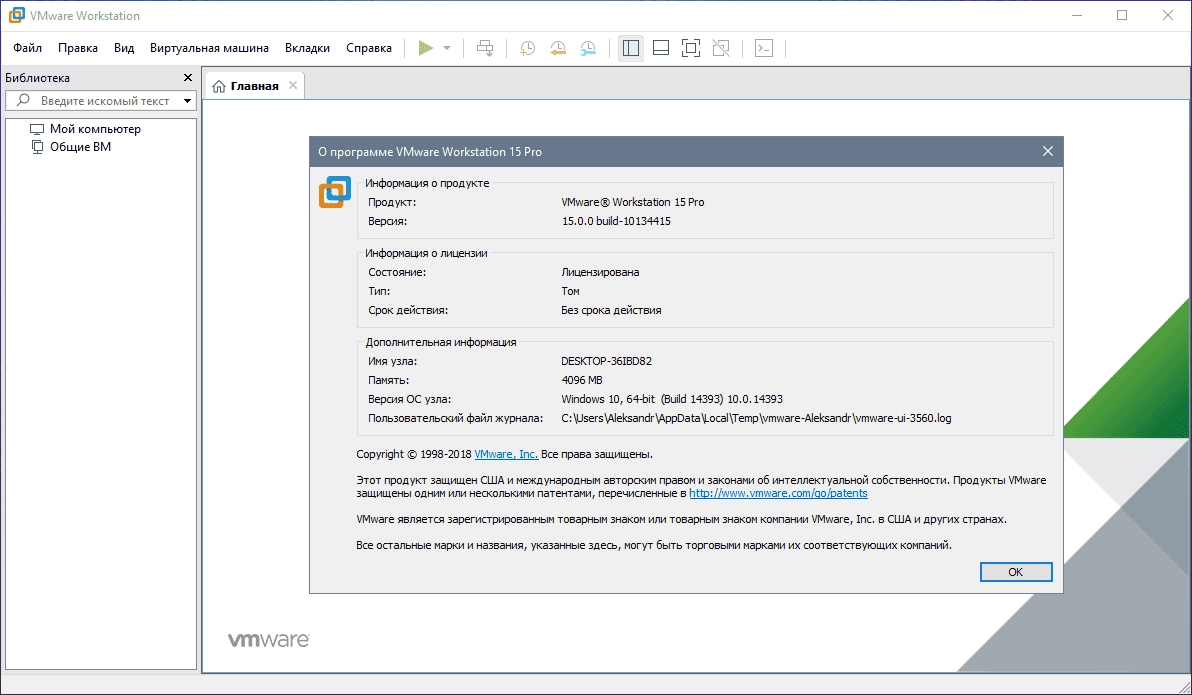Open the Вкладки menu
This screenshot has width=1192, height=695.
(x=307, y=48)
